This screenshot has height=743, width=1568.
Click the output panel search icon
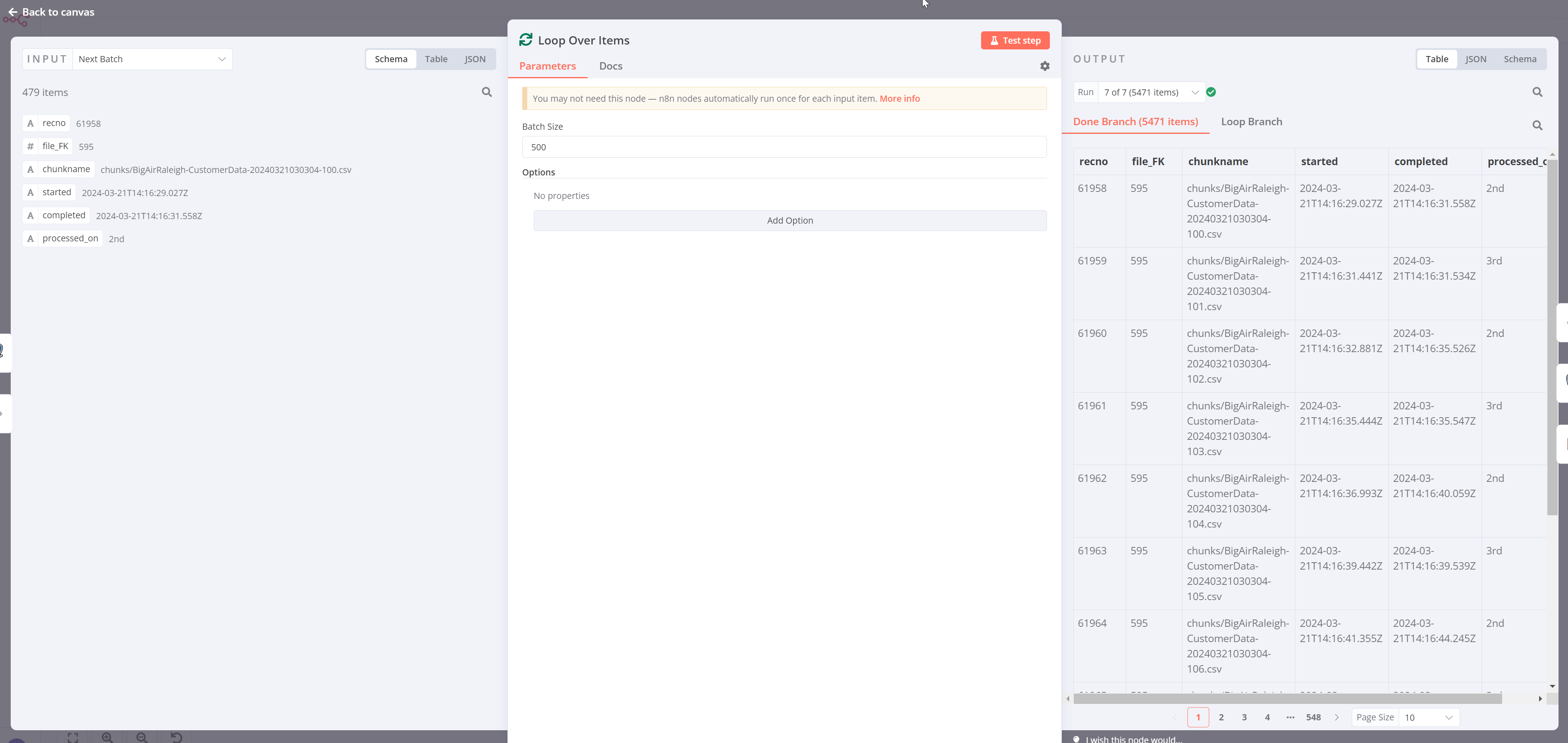[x=1537, y=92]
